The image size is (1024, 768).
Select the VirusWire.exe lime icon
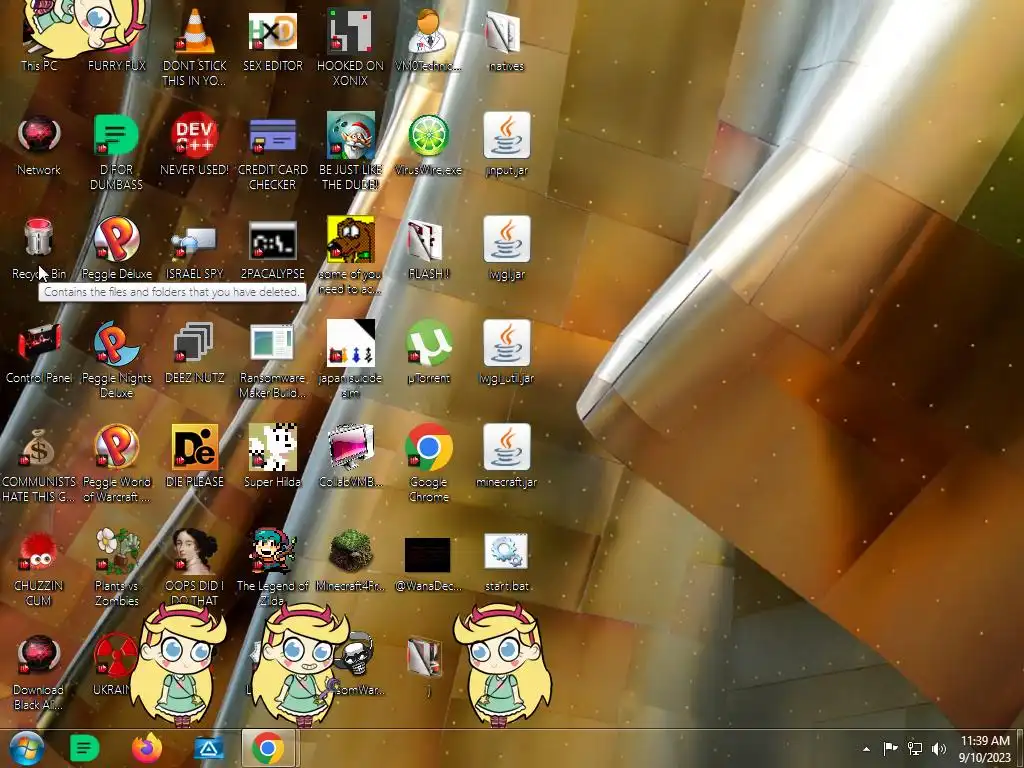pyautogui.click(x=428, y=136)
